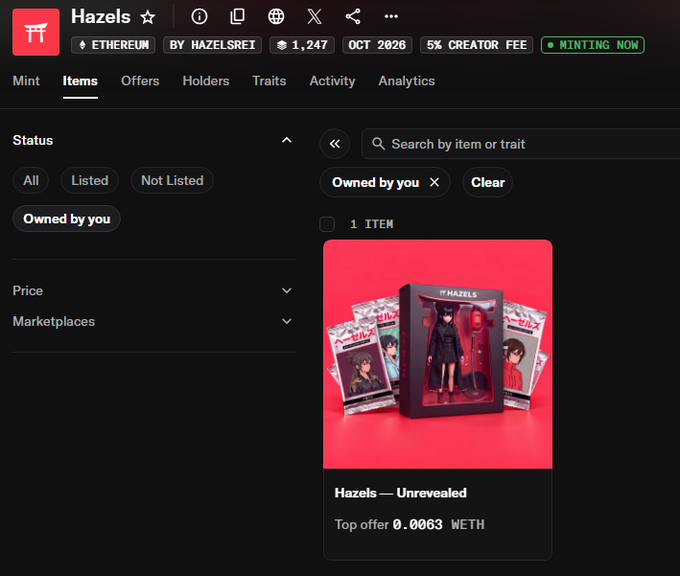Collapse filters with the double-chevron button

(x=335, y=144)
